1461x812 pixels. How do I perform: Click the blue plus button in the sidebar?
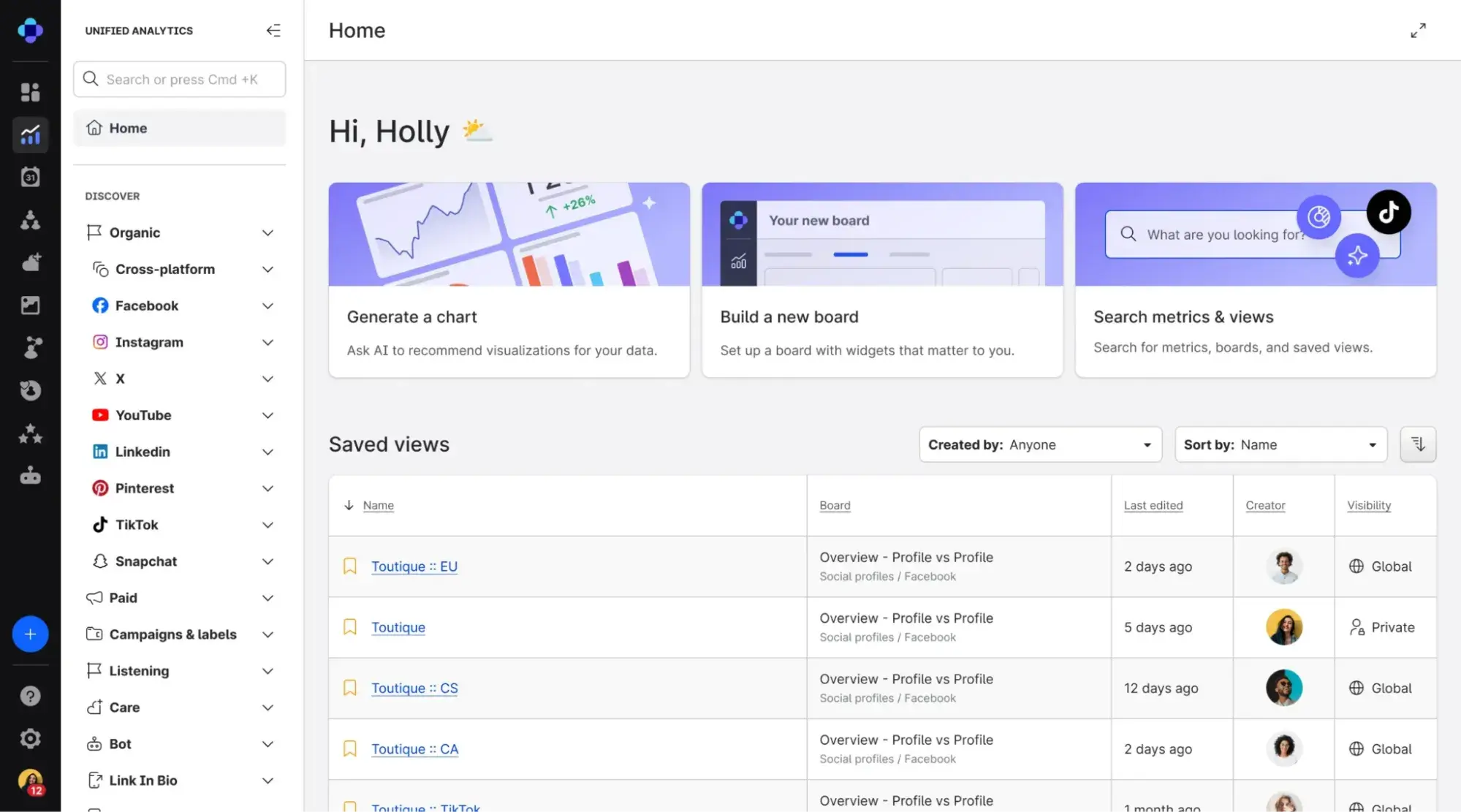click(x=30, y=634)
